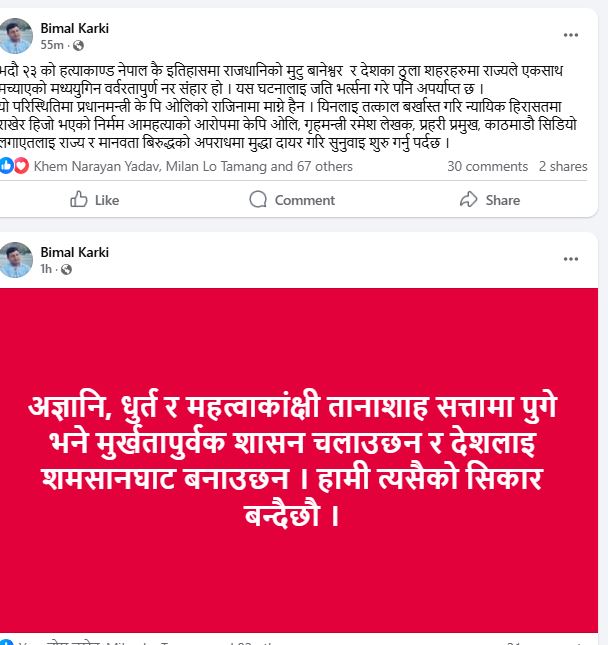The height and width of the screenshot is (645, 608).
Task: Click the Share arrow icon
Action: coord(469,200)
